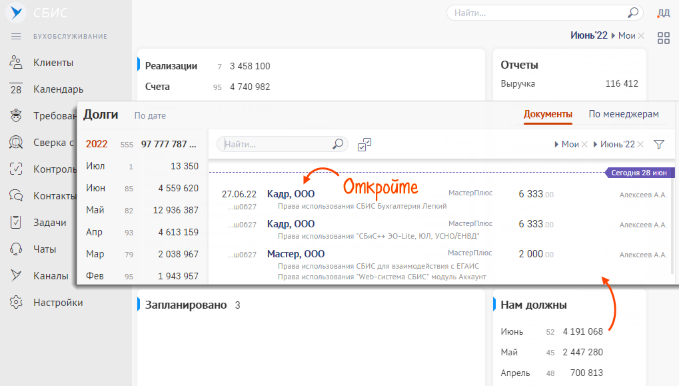The image size is (679, 386).
Task: Click the СБИС bird logo
Action: (16, 12)
